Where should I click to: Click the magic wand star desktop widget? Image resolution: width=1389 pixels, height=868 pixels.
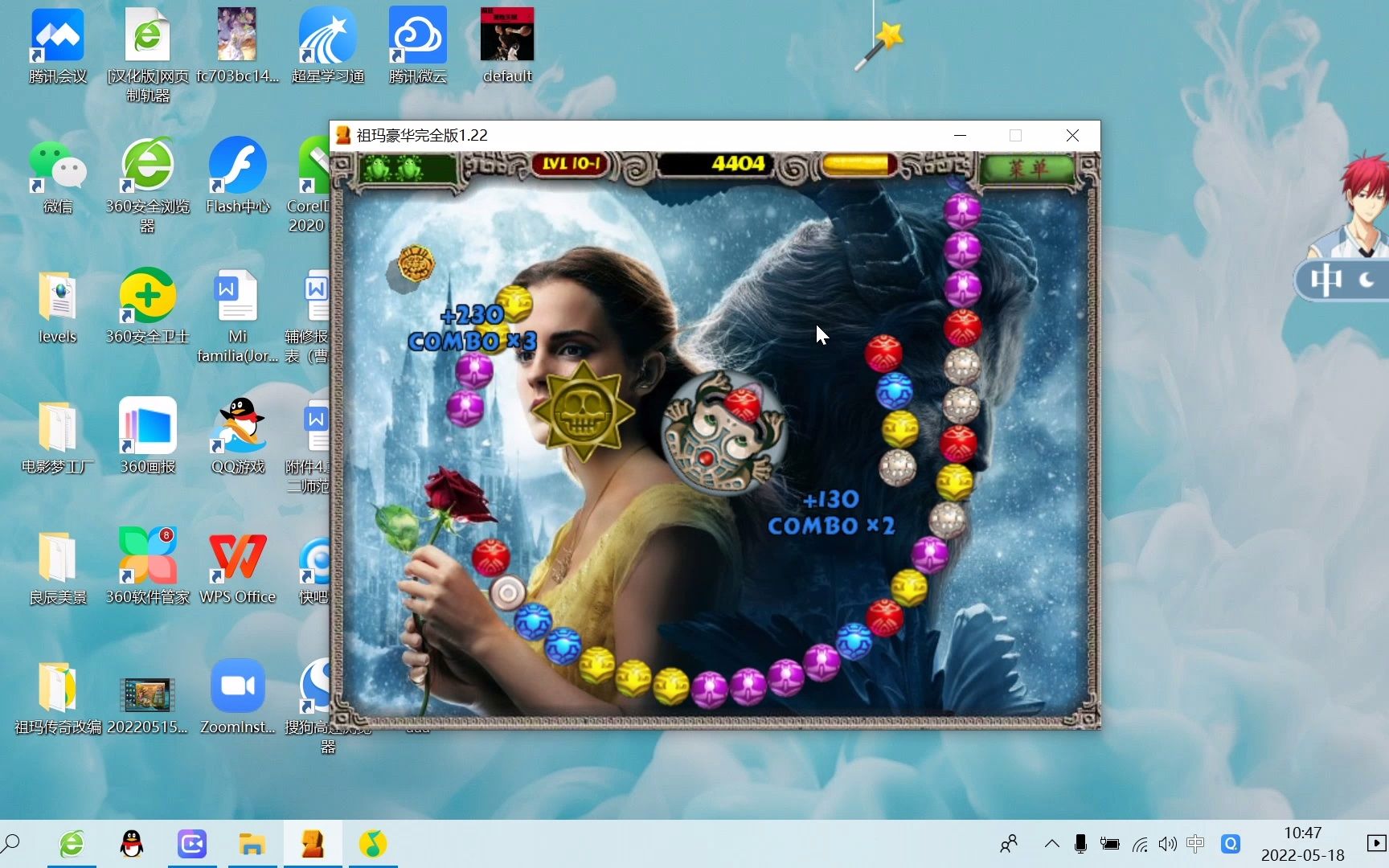tap(880, 46)
